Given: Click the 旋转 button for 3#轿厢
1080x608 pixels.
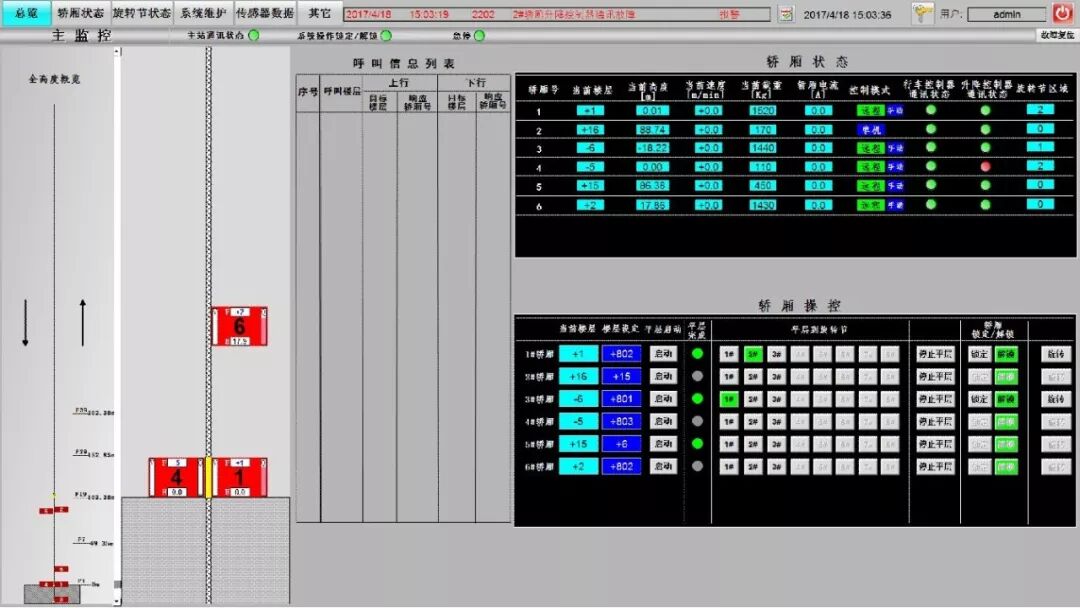Looking at the screenshot, I should click(x=1054, y=399).
